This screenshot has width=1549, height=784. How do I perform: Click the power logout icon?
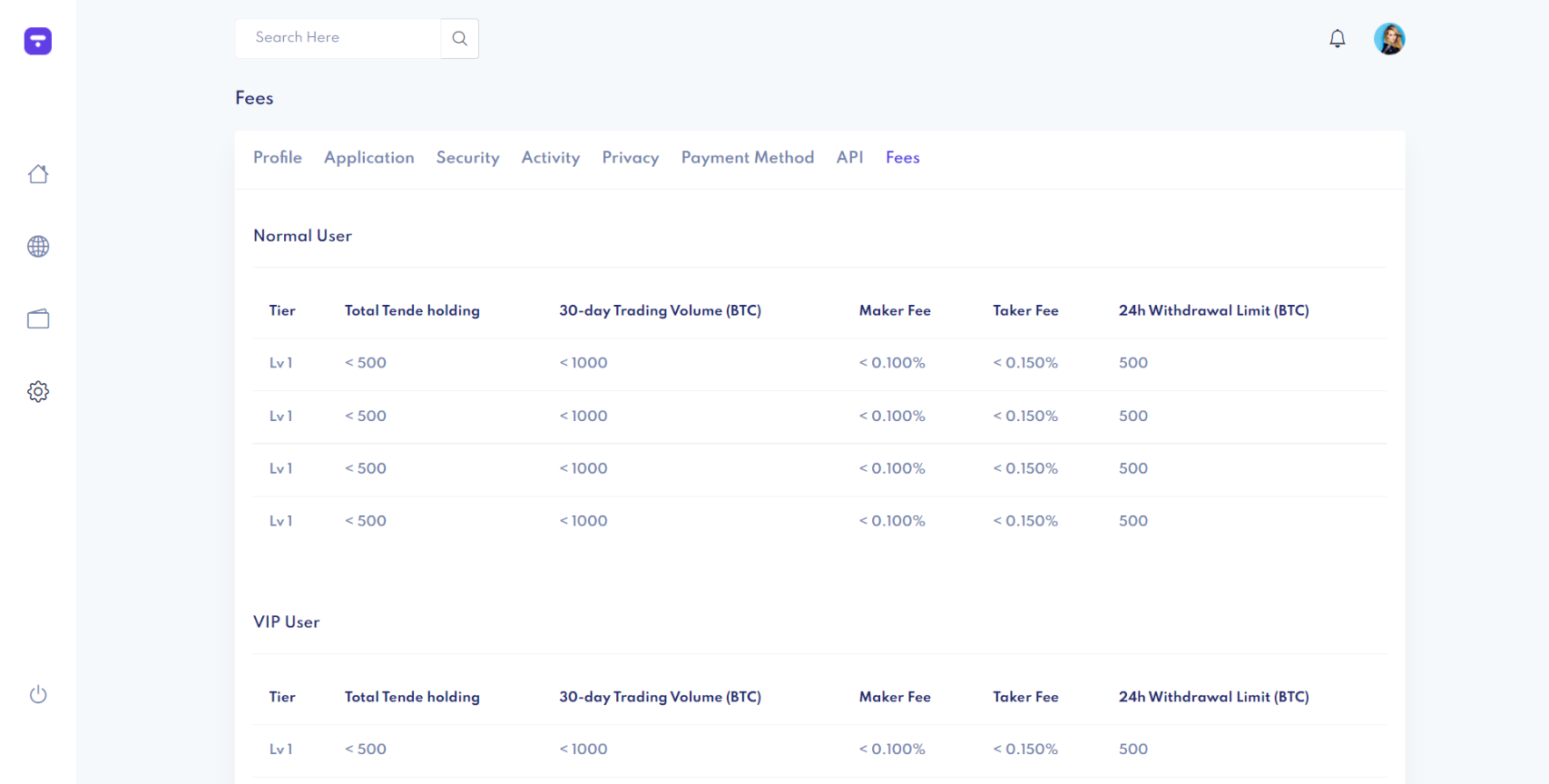38,695
